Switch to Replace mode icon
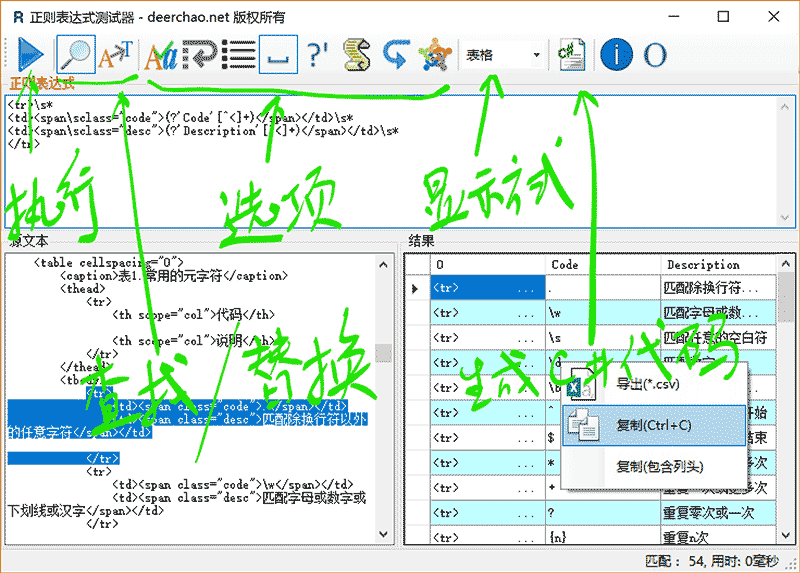This screenshot has height=573, width=800. coord(116,55)
